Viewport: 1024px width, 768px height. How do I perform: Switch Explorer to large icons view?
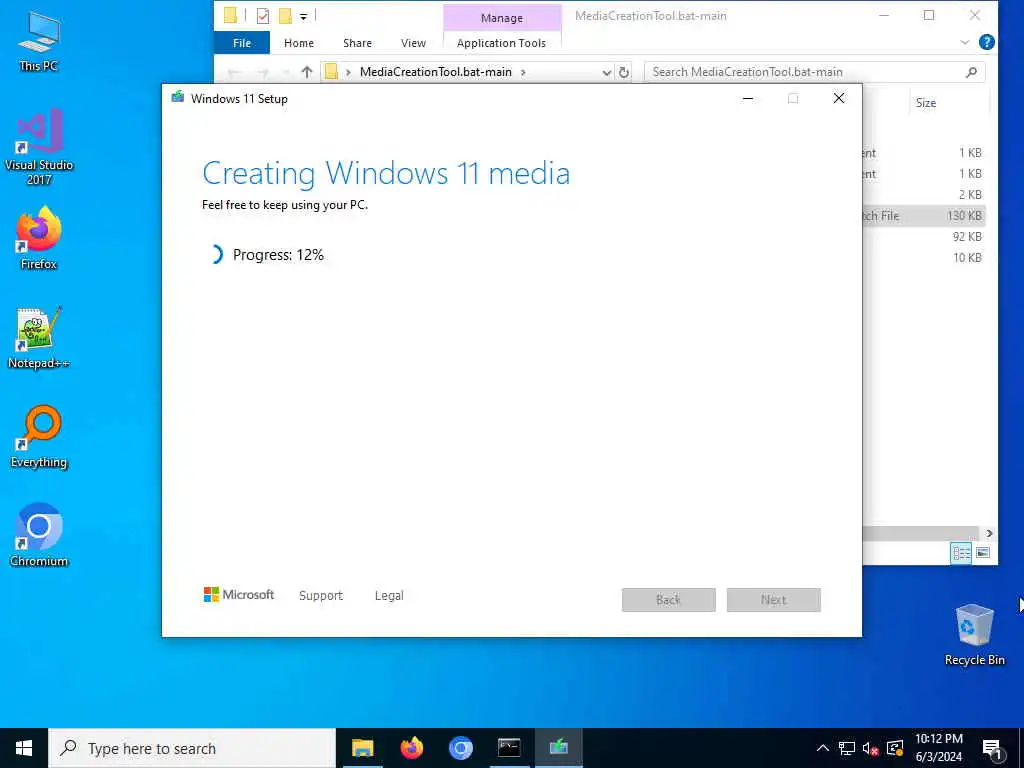click(x=982, y=553)
